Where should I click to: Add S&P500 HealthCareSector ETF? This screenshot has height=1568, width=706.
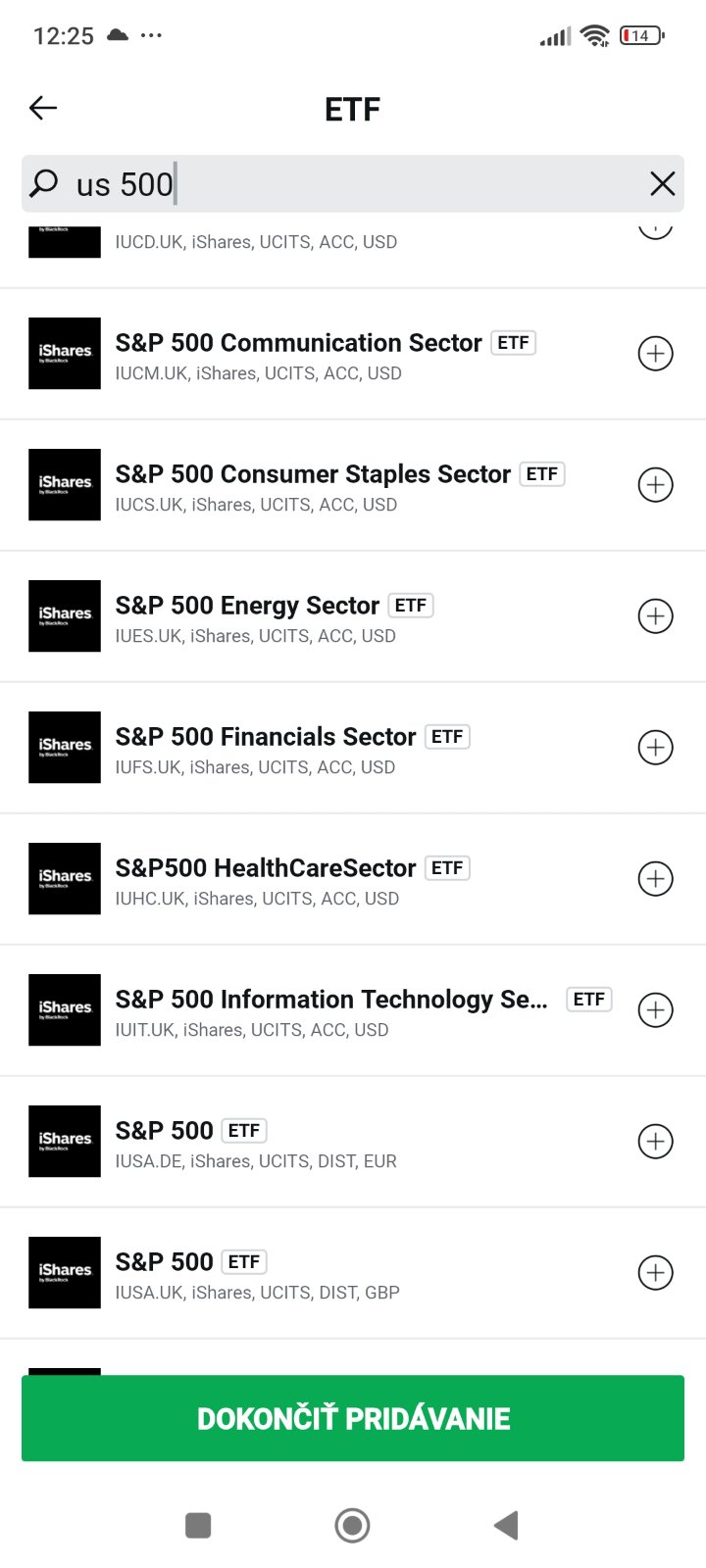point(655,879)
